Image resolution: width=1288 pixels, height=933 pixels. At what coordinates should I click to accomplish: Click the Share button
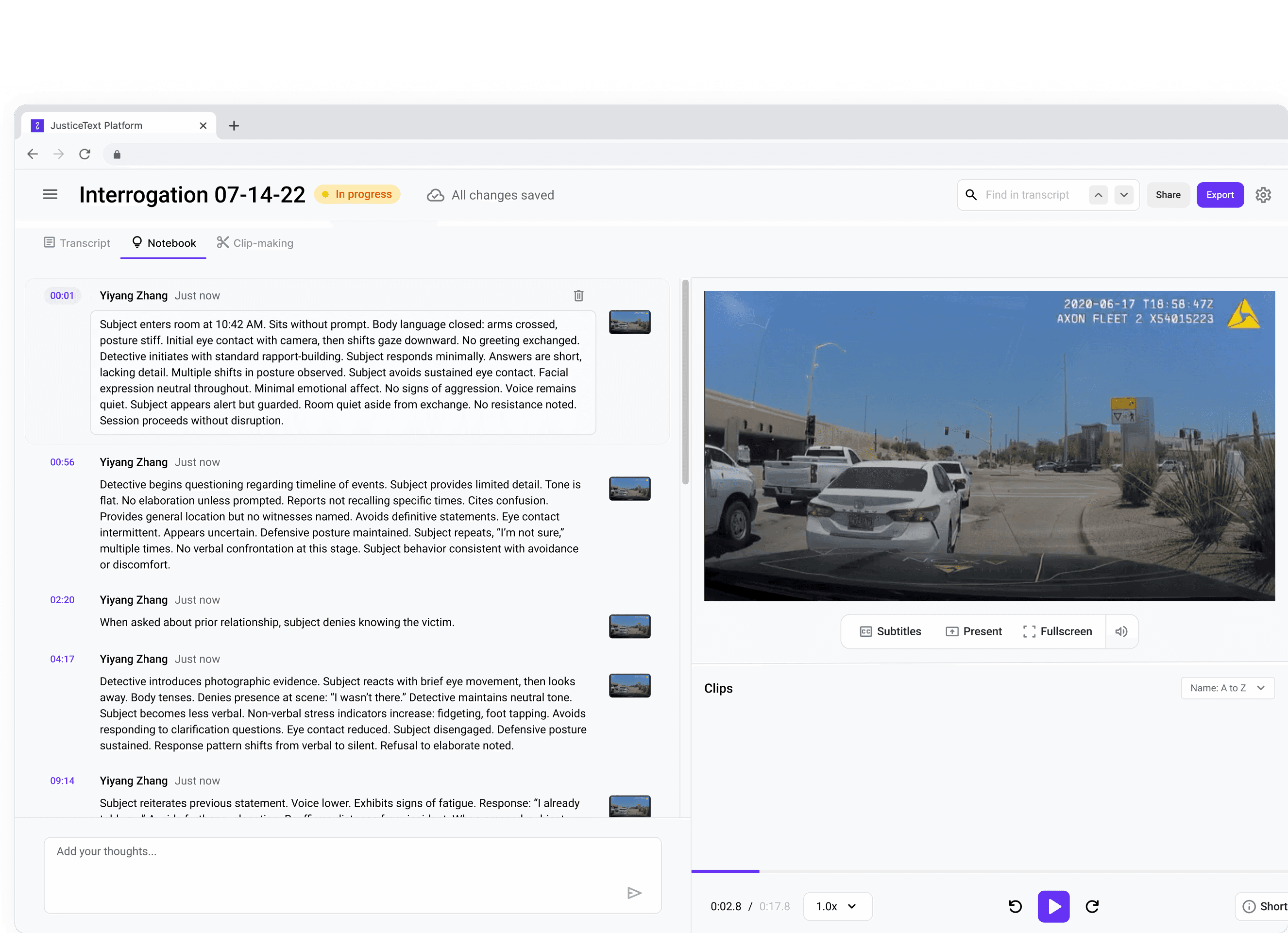coord(1168,195)
